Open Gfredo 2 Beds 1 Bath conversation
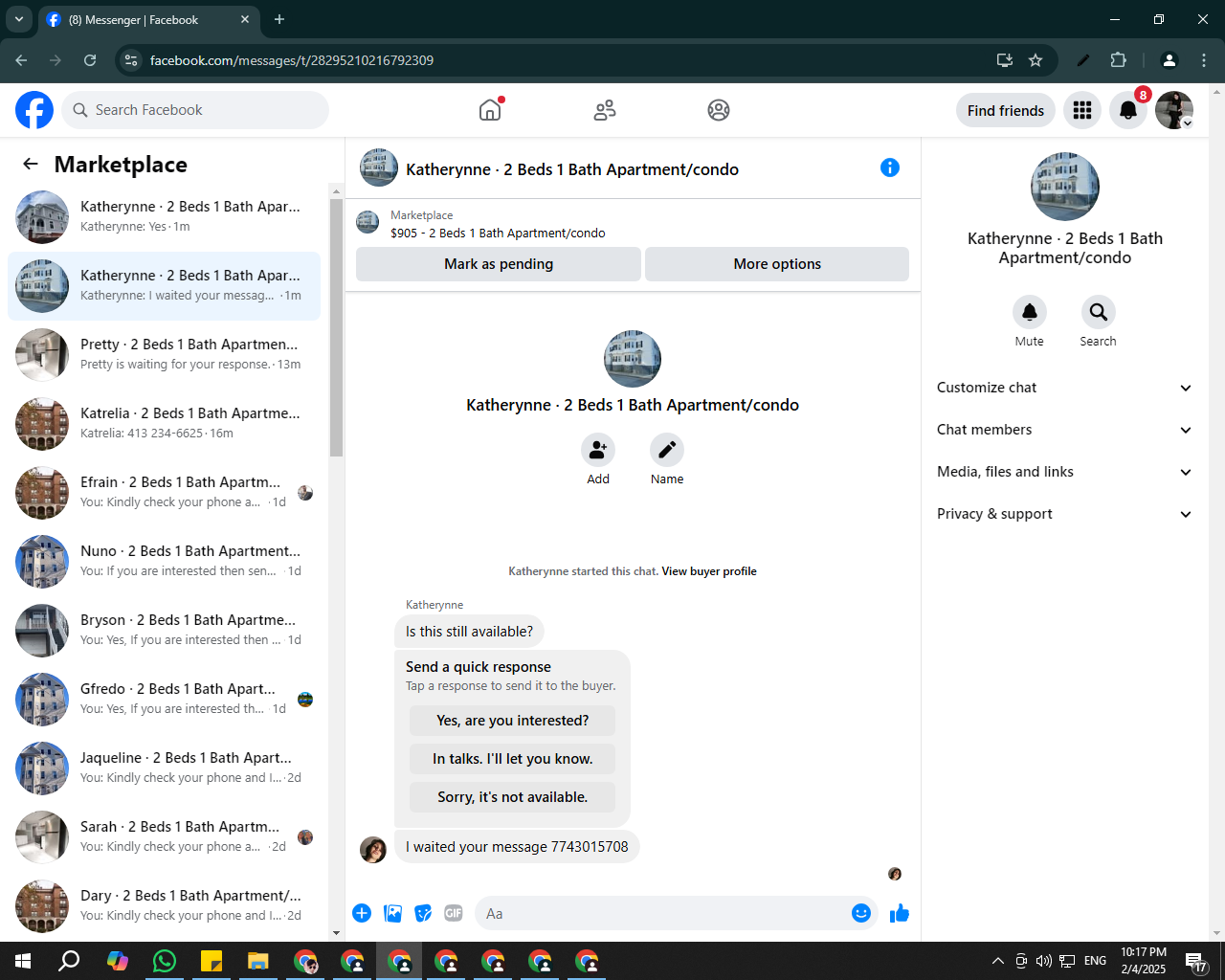This screenshot has height=980, width=1225. [164, 700]
